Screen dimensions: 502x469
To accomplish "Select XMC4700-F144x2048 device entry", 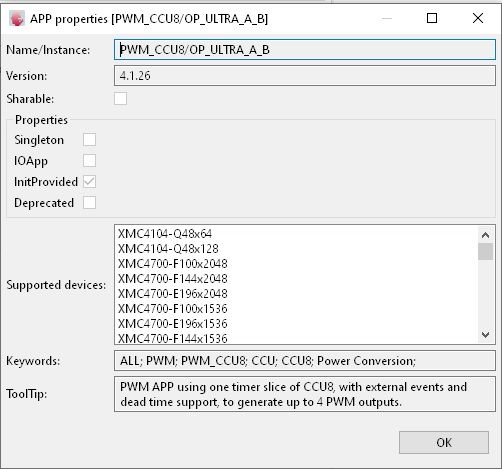I will point(173,279).
